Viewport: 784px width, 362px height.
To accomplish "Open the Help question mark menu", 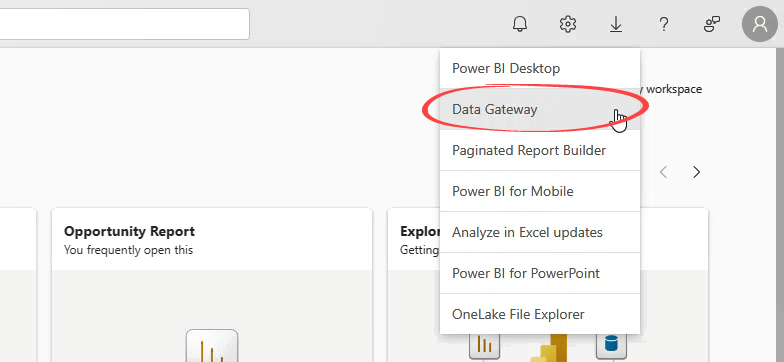I will (x=664, y=24).
